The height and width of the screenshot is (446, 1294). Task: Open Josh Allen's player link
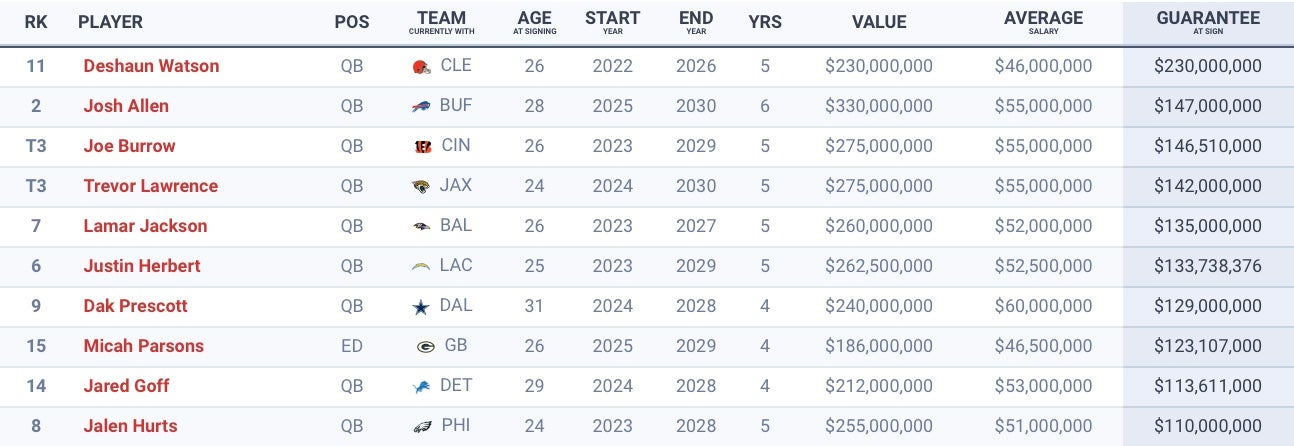[x=126, y=106]
